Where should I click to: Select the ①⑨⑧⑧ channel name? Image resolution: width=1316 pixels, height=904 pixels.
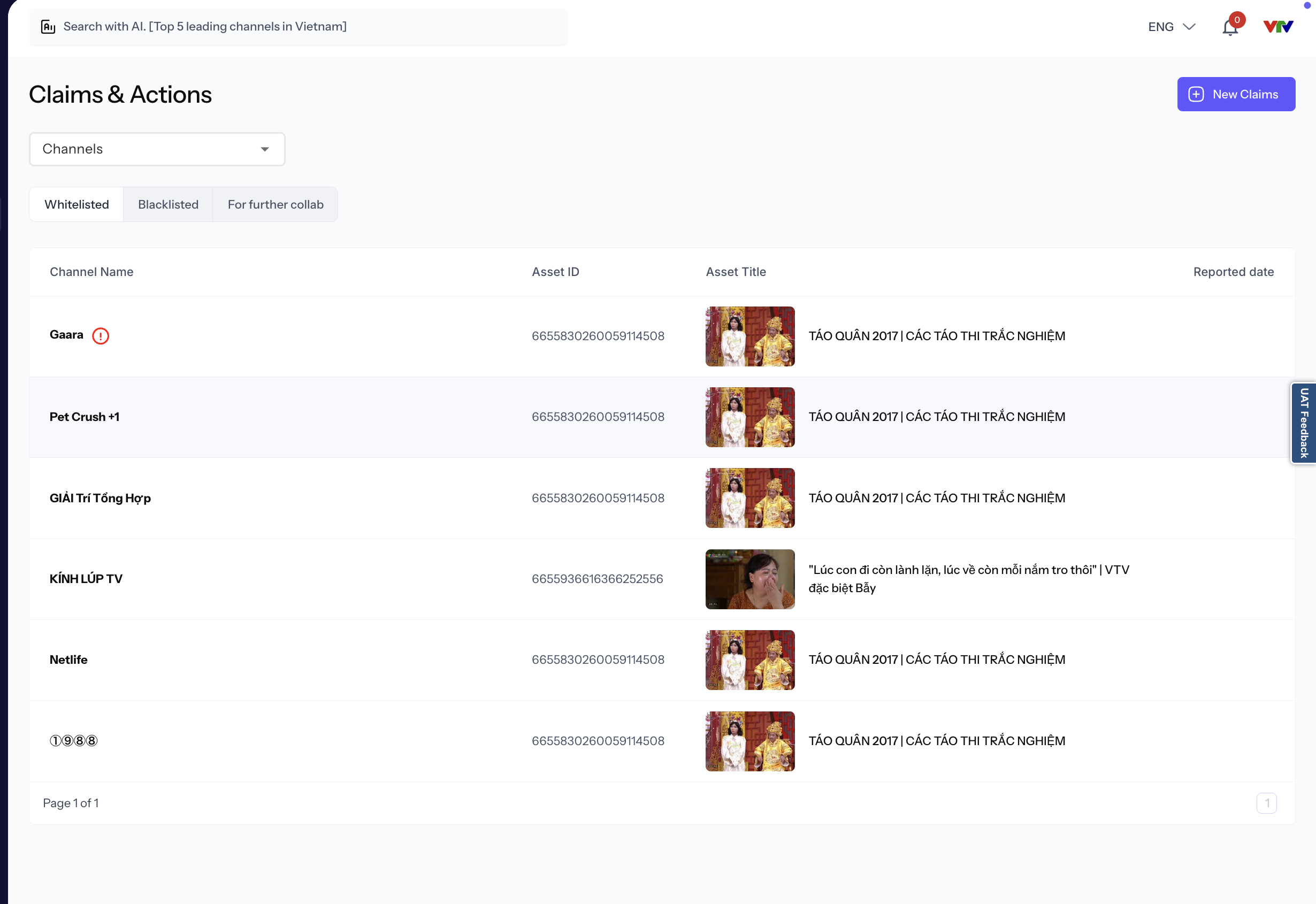(74, 741)
